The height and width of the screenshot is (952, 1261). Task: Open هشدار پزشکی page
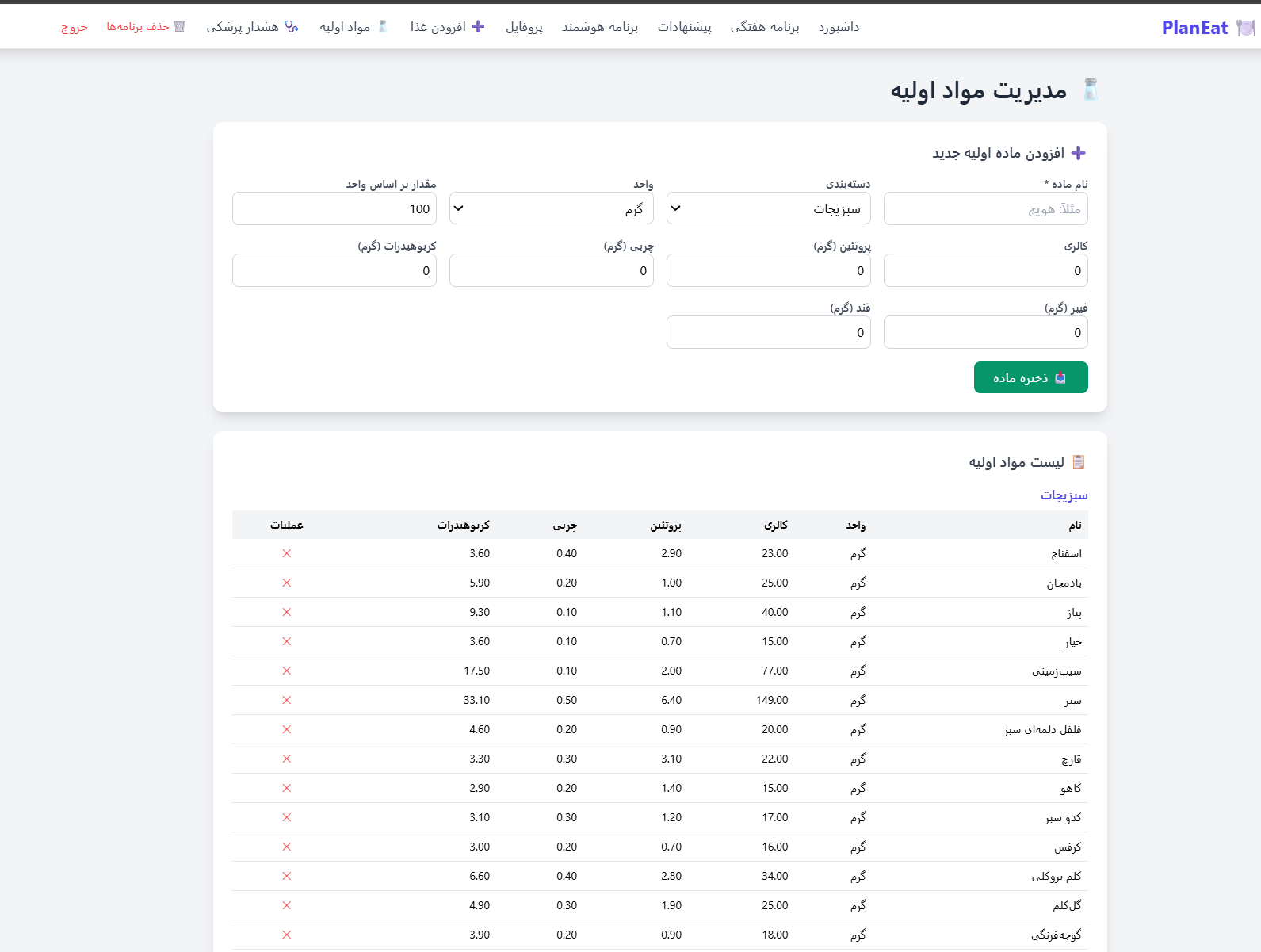click(x=253, y=27)
